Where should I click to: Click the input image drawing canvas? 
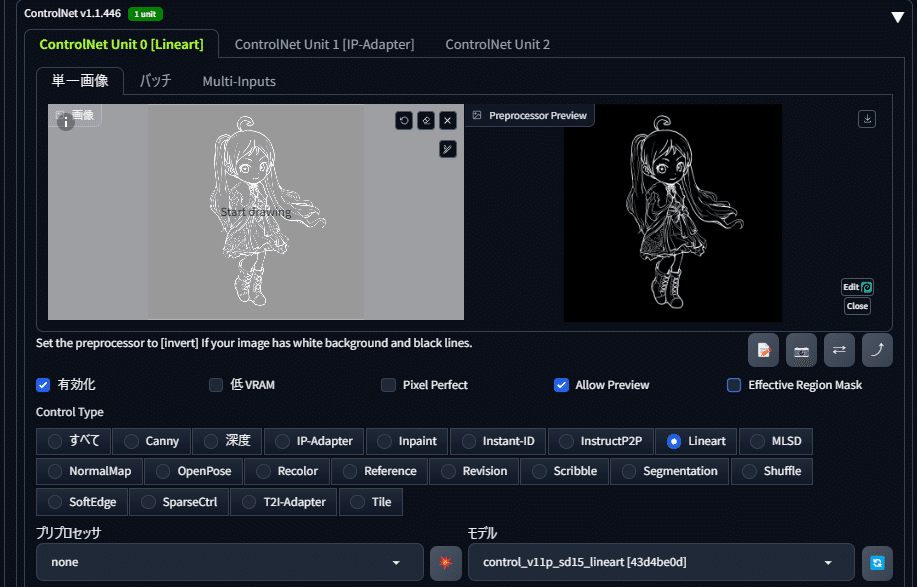coord(256,212)
